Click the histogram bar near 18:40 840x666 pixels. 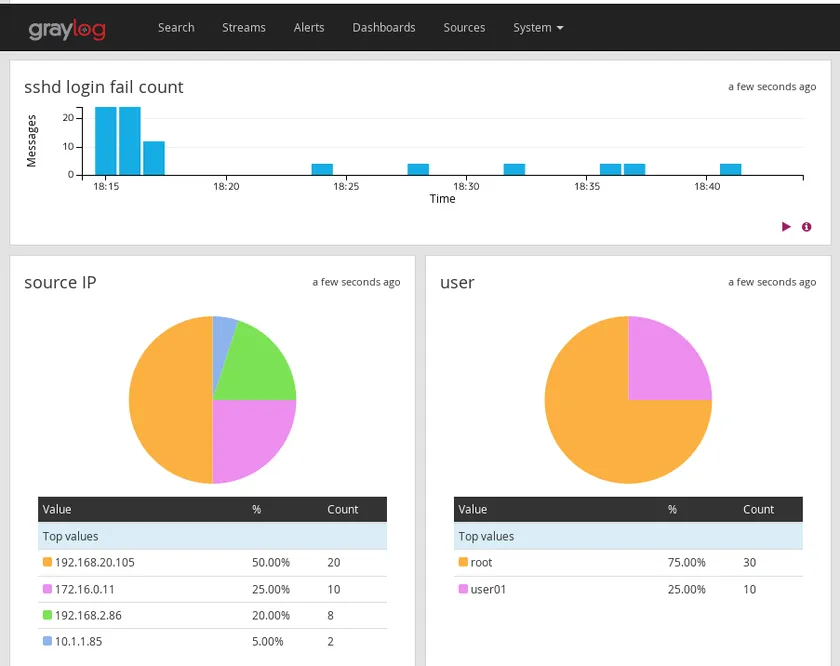[x=731, y=169]
